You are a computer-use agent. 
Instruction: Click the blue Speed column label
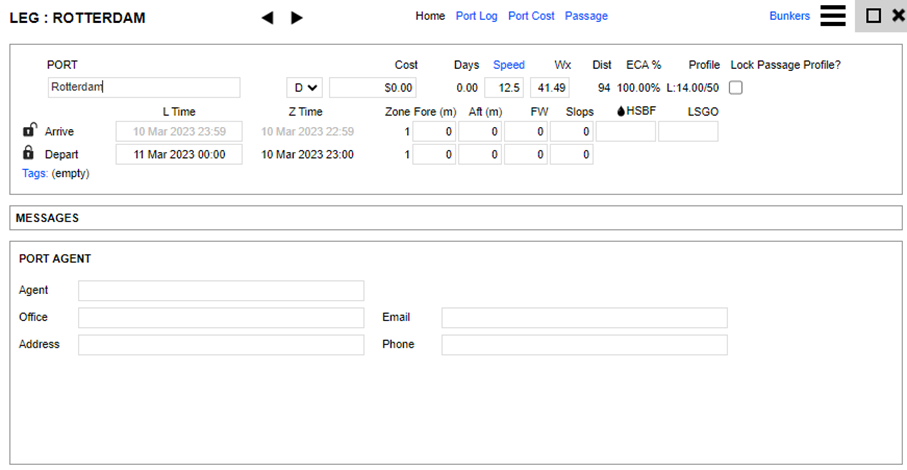pos(508,65)
